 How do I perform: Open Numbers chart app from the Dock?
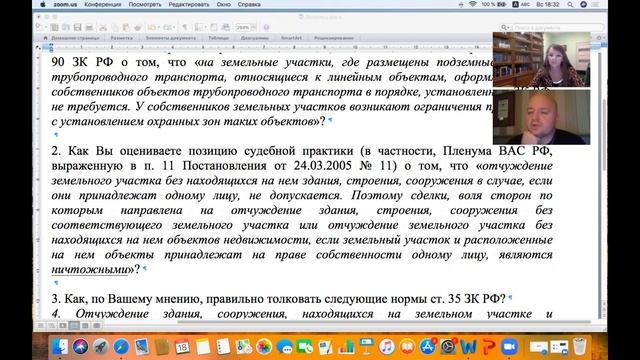click(346, 347)
